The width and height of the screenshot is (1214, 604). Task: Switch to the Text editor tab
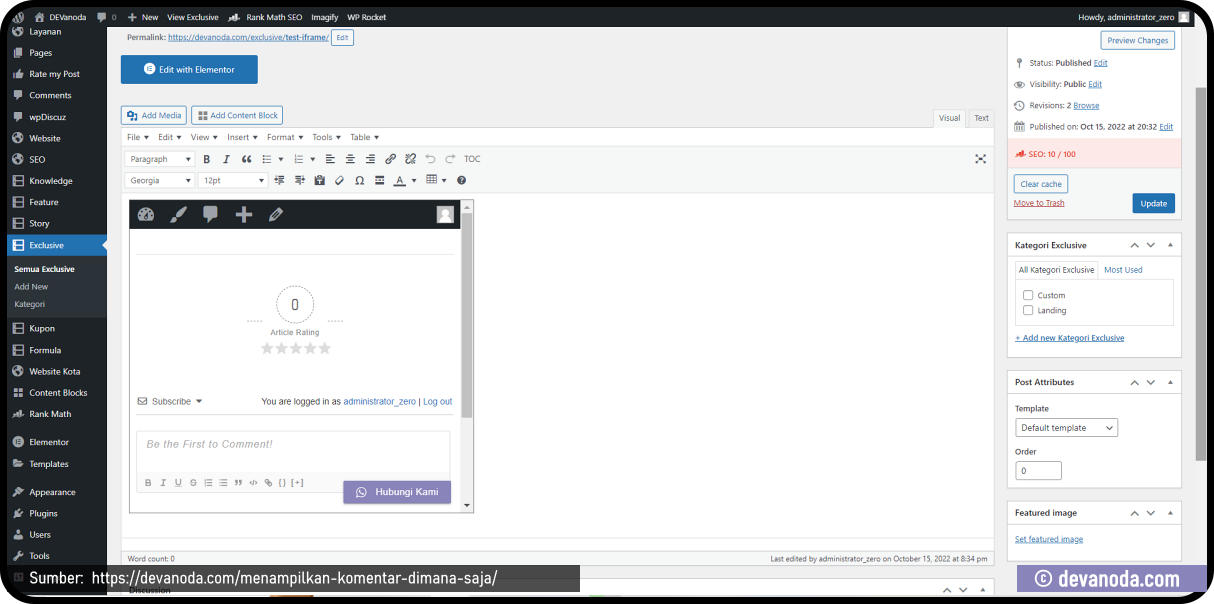click(981, 118)
